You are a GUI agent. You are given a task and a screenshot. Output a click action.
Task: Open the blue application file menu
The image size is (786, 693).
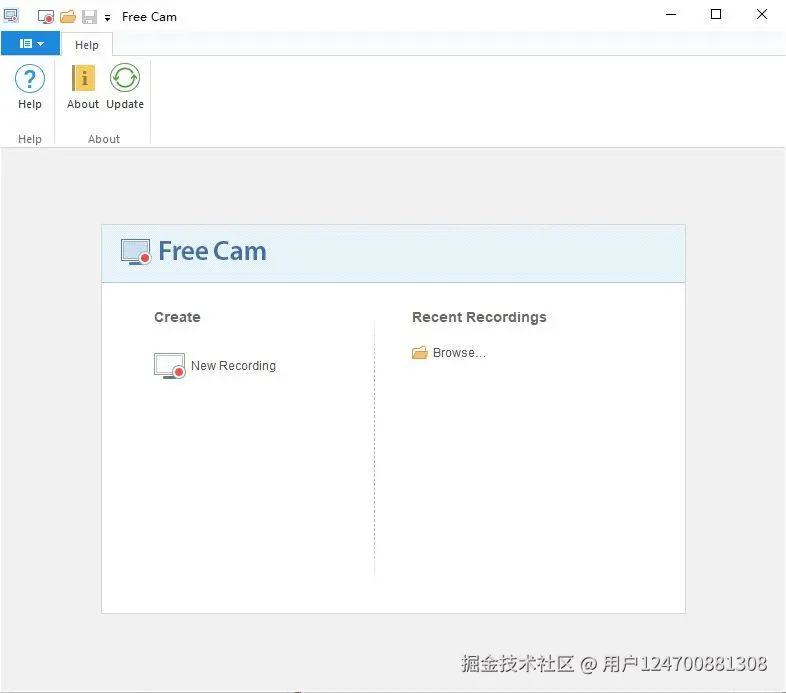(31, 44)
